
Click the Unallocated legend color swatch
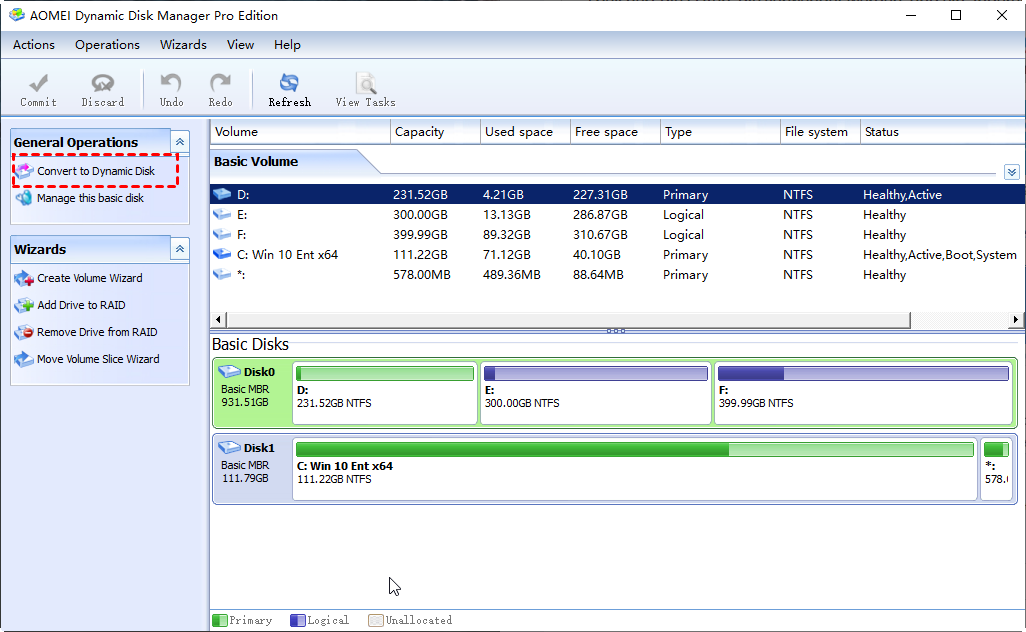tap(376, 620)
